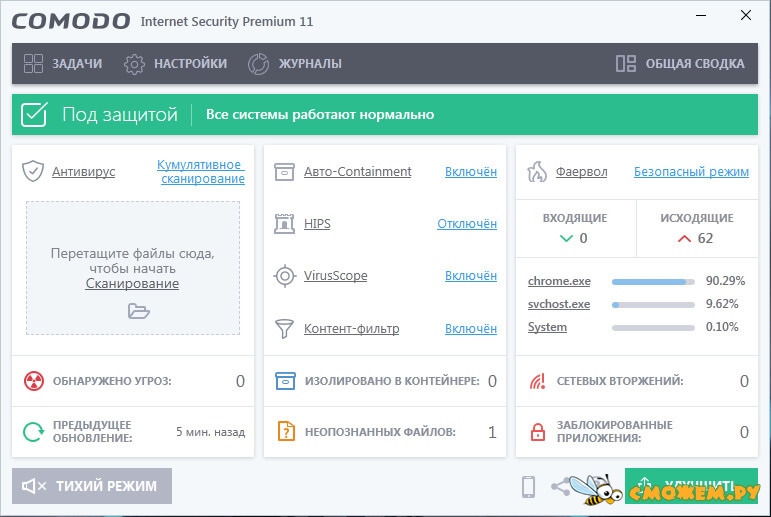Screen dimensions: 771x517
Task: Open System process link
Action: 547,327
